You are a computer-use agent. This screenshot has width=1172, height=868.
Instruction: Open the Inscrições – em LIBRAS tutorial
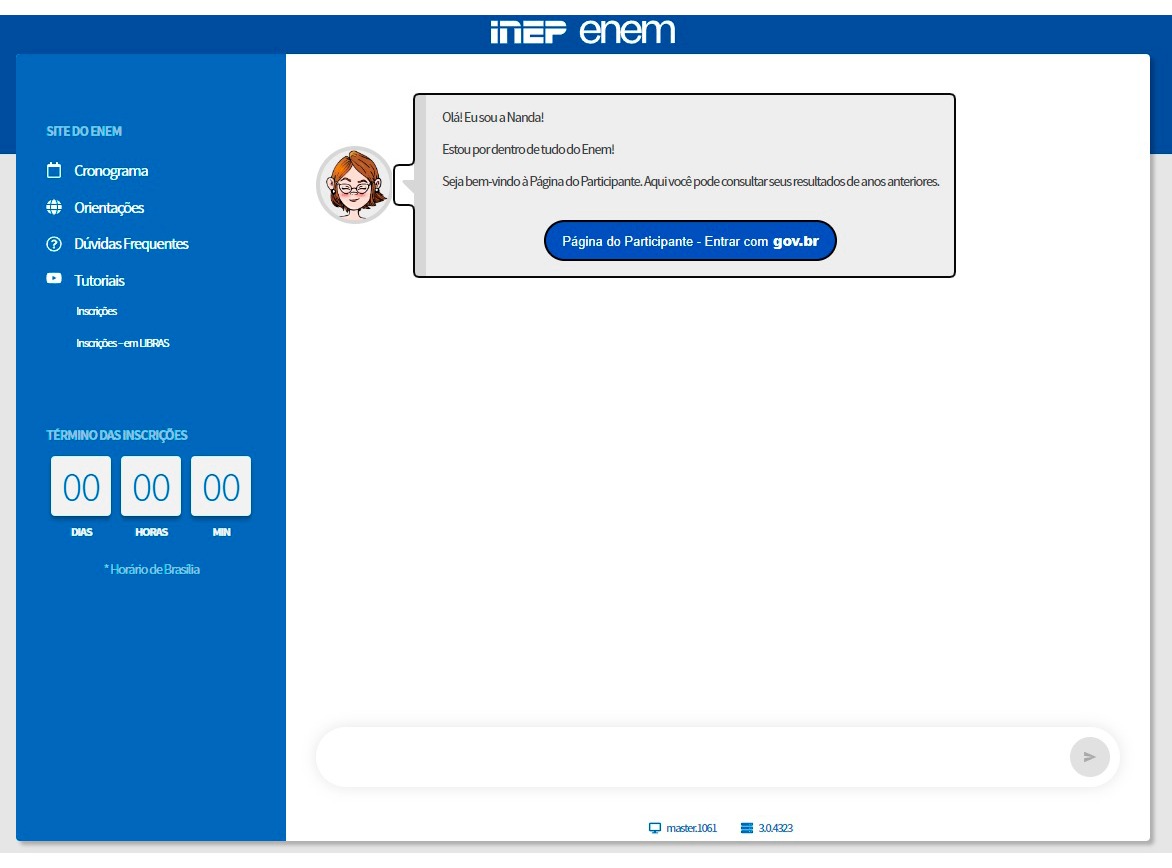click(x=123, y=343)
